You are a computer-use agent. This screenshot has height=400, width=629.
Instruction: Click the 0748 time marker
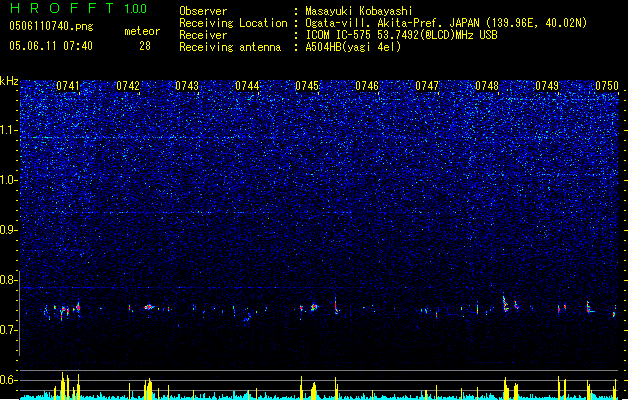pyautogui.click(x=487, y=86)
